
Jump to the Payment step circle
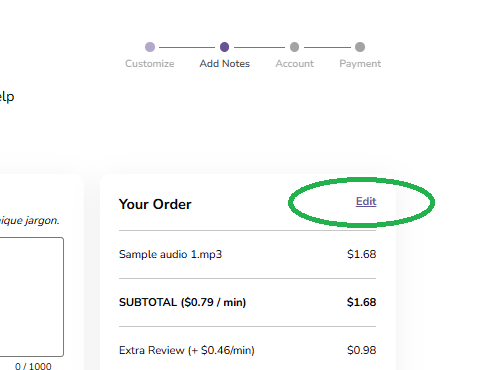point(360,47)
